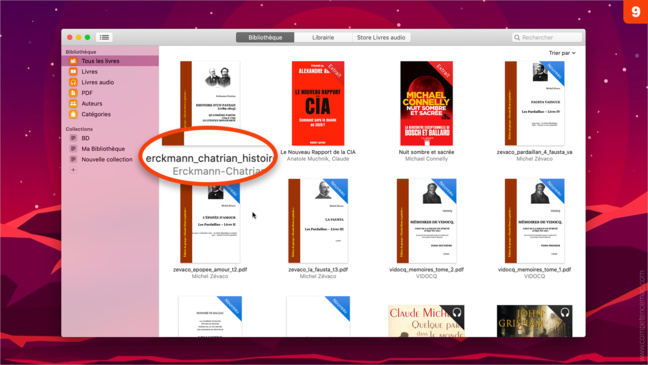Toggle the list view toolbar button
The width and height of the screenshot is (648, 365).
coord(104,37)
